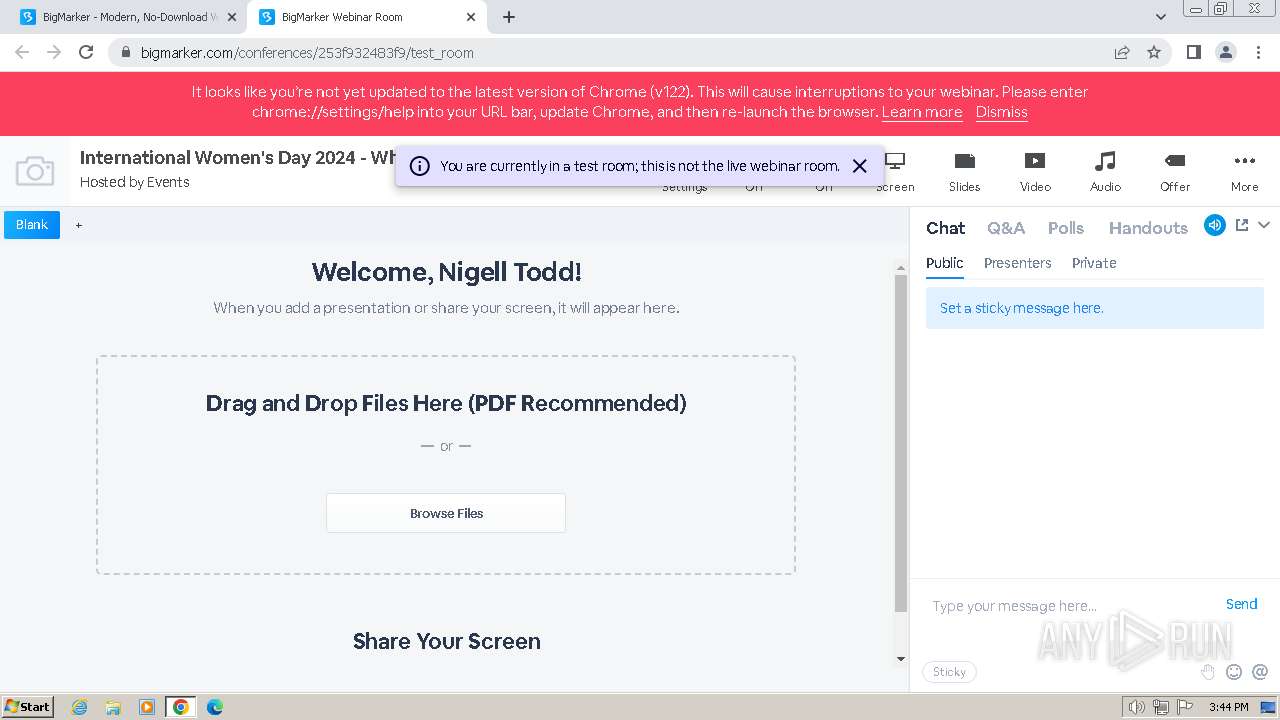Image resolution: width=1280 pixels, height=720 pixels.
Task: Open the browser side panel
Action: coord(1193,52)
